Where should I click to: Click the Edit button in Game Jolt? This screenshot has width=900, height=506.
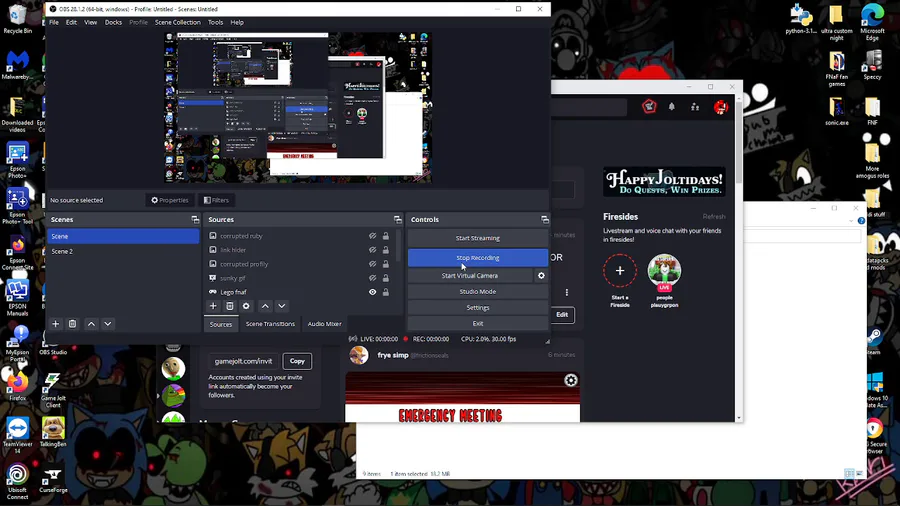point(562,314)
